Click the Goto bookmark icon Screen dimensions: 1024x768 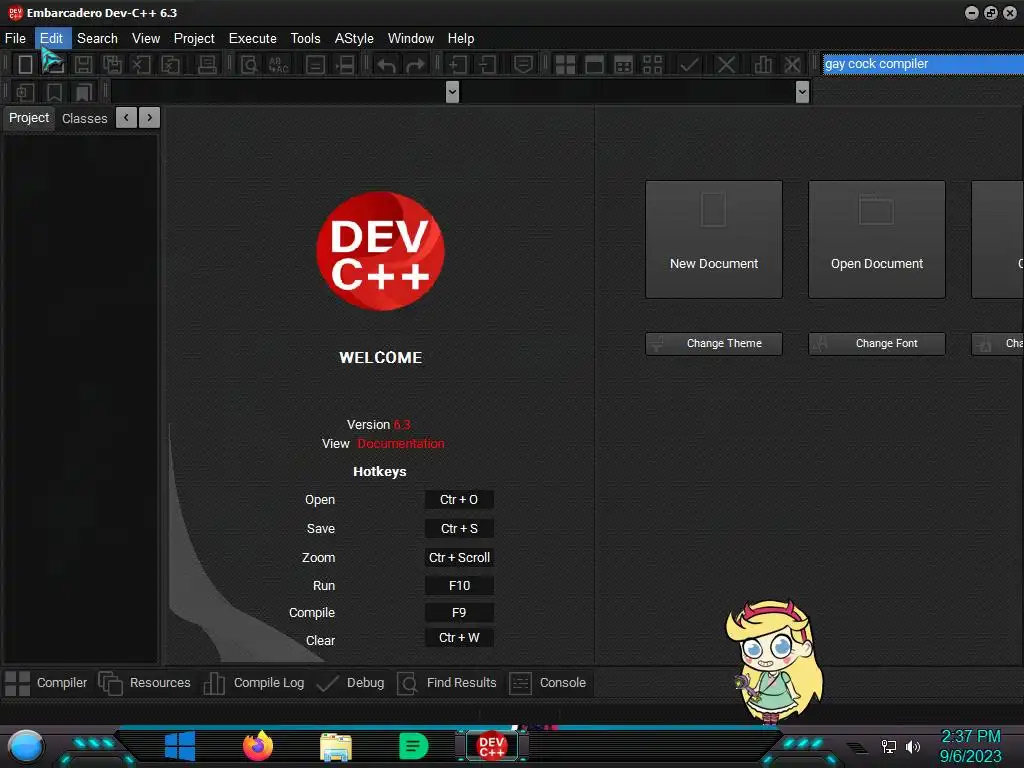coord(84,92)
